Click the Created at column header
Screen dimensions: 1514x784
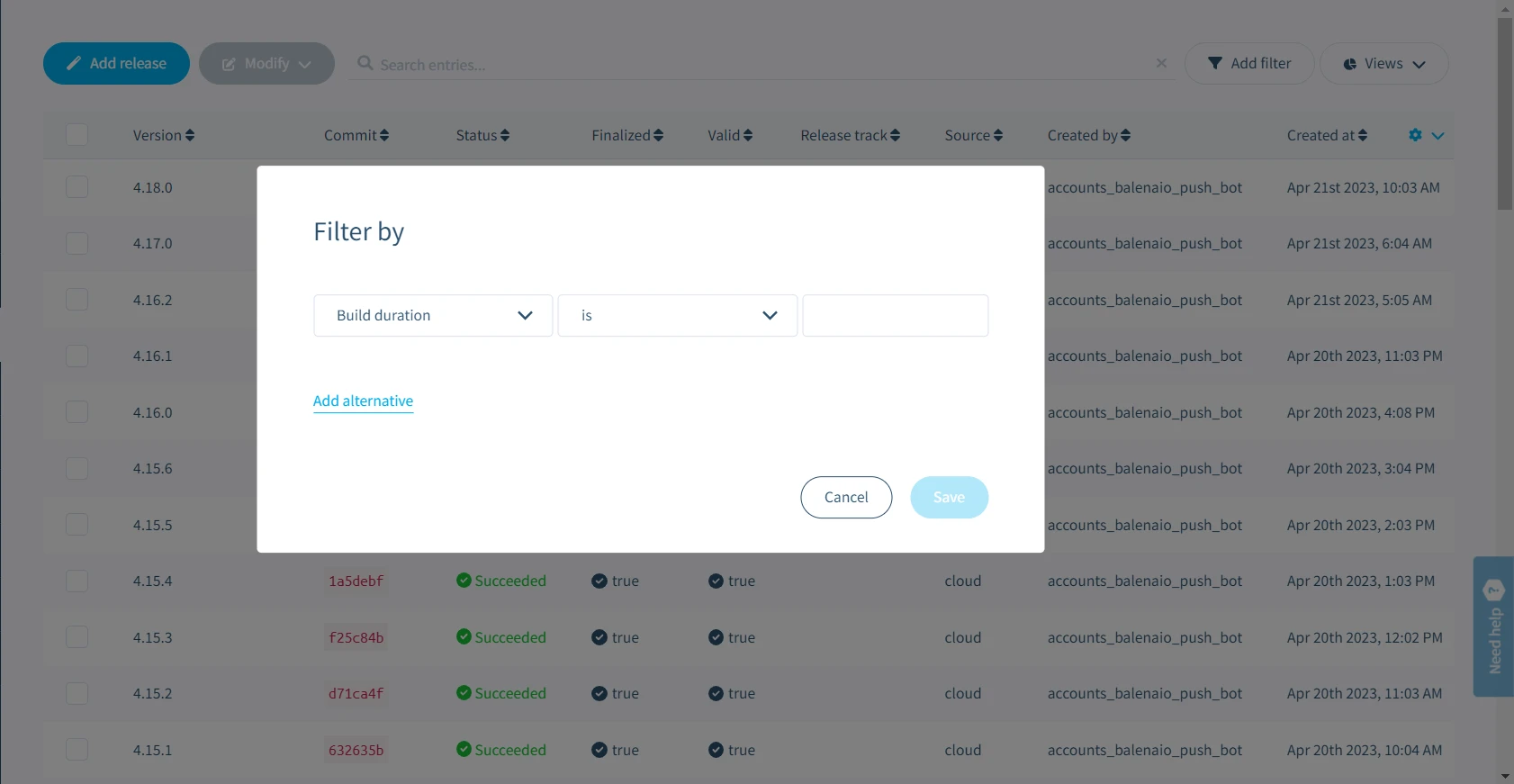click(x=1320, y=136)
